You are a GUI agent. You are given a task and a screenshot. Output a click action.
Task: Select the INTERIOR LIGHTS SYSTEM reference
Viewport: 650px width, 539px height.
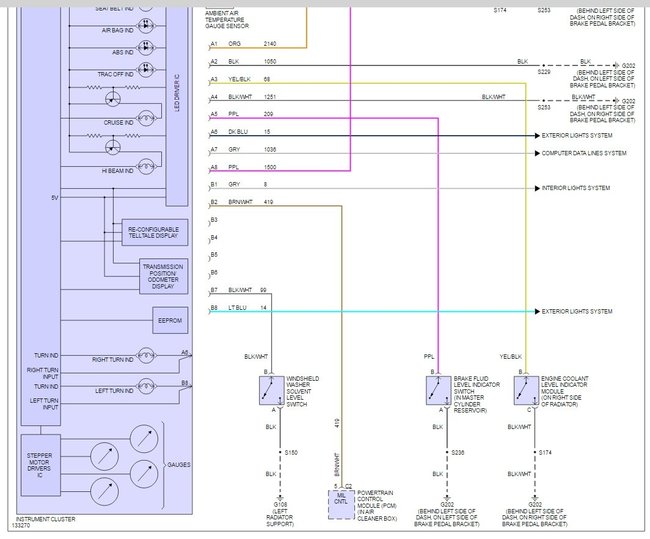click(575, 188)
